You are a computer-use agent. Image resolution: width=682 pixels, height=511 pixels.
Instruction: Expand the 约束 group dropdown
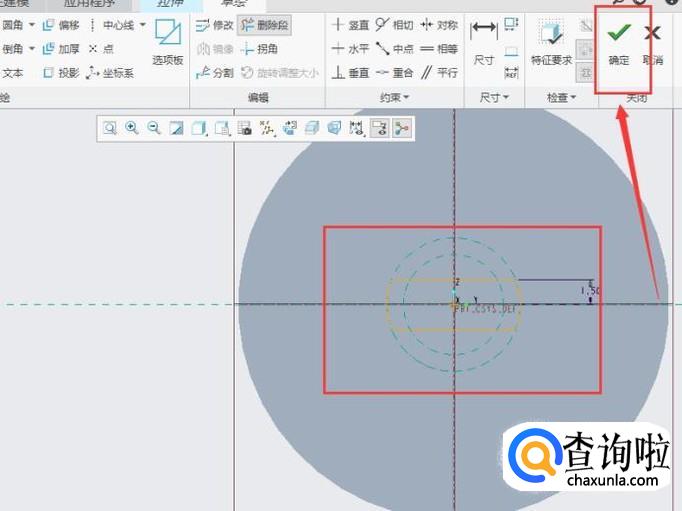pos(394,97)
